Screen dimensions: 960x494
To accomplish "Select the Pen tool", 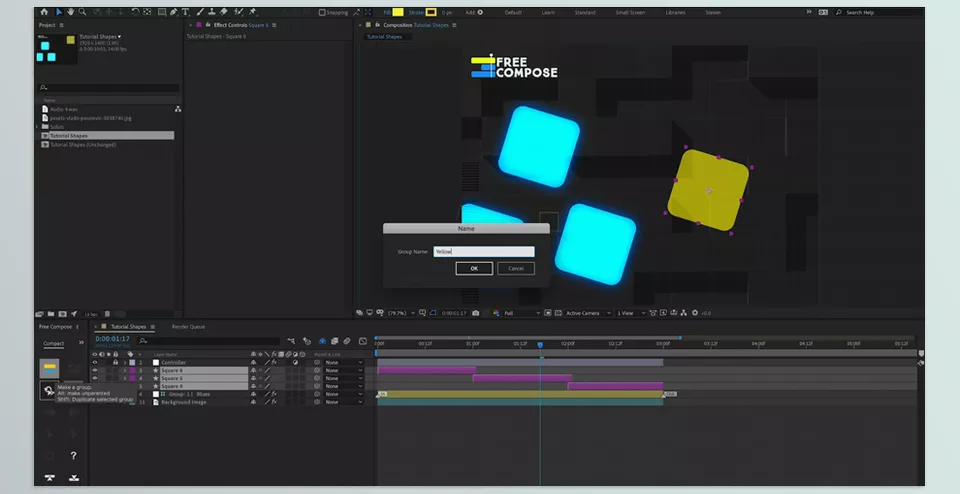I will (x=174, y=12).
